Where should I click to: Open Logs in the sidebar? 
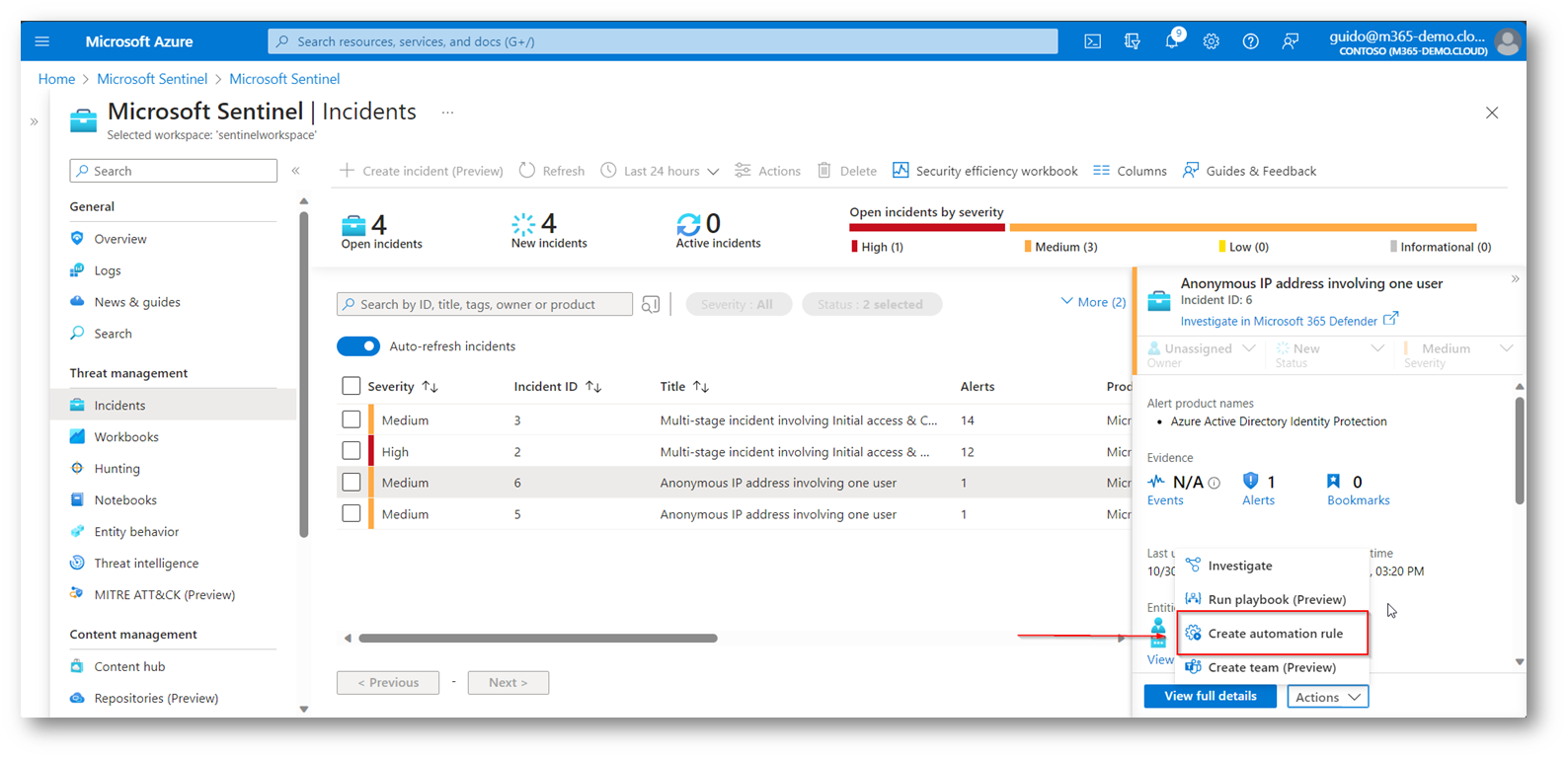coord(108,270)
